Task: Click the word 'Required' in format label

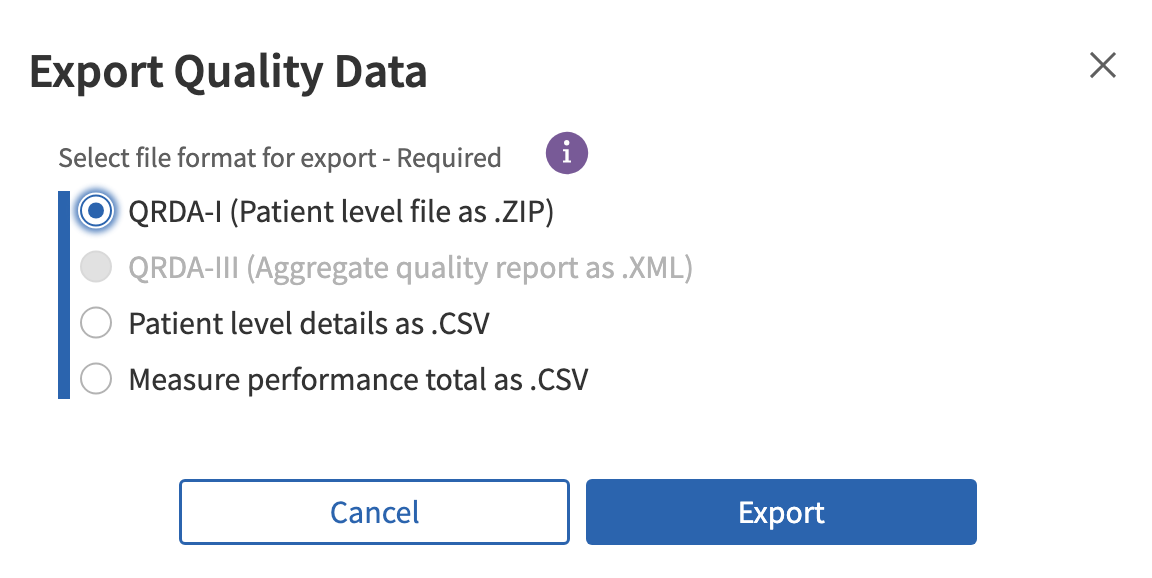Action: coord(449,158)
